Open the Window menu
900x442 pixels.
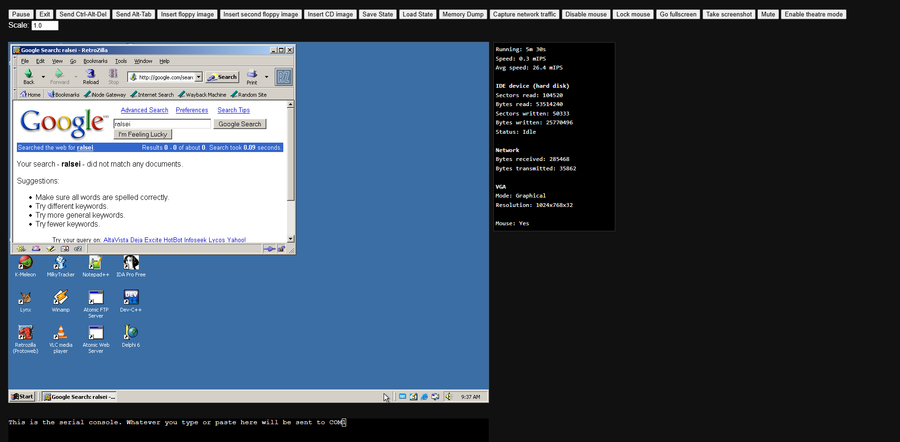(143, 61)
